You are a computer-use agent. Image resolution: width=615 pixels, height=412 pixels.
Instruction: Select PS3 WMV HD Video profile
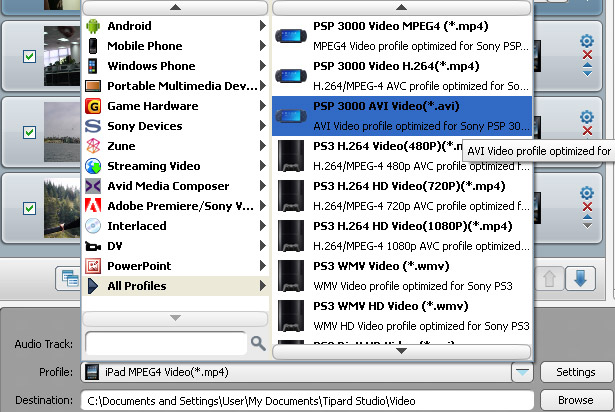click(x=402, y=316)
